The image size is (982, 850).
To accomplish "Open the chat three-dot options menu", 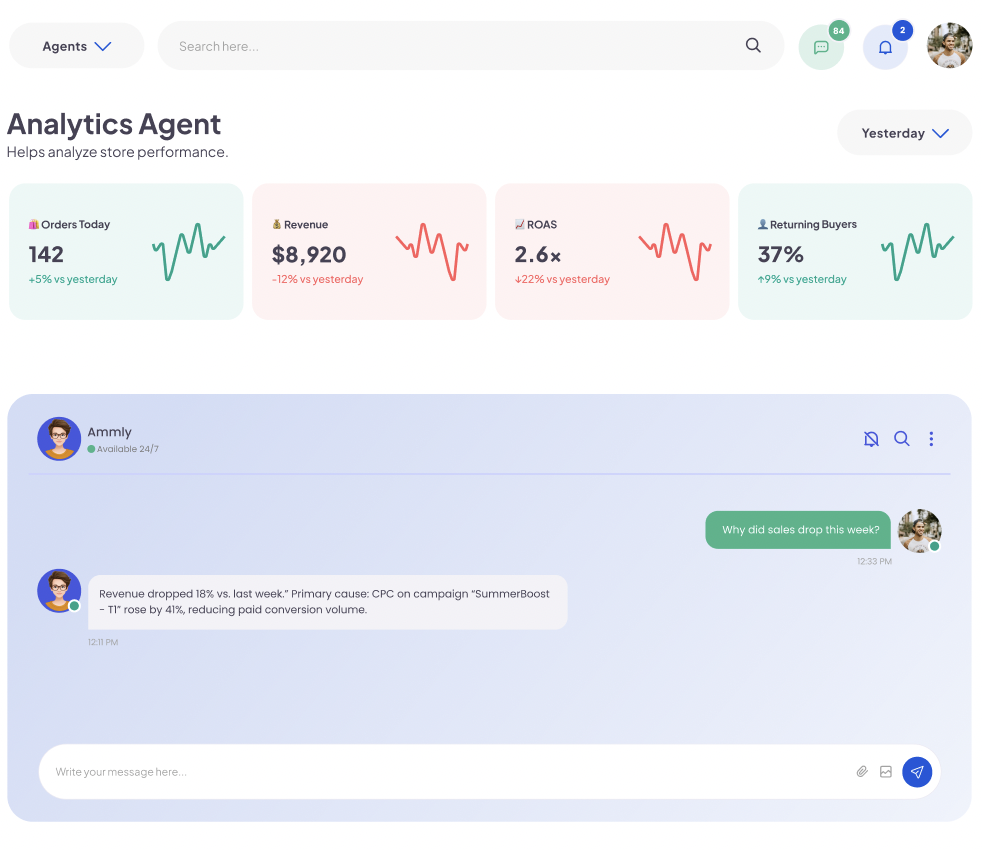I will point(931,439).
